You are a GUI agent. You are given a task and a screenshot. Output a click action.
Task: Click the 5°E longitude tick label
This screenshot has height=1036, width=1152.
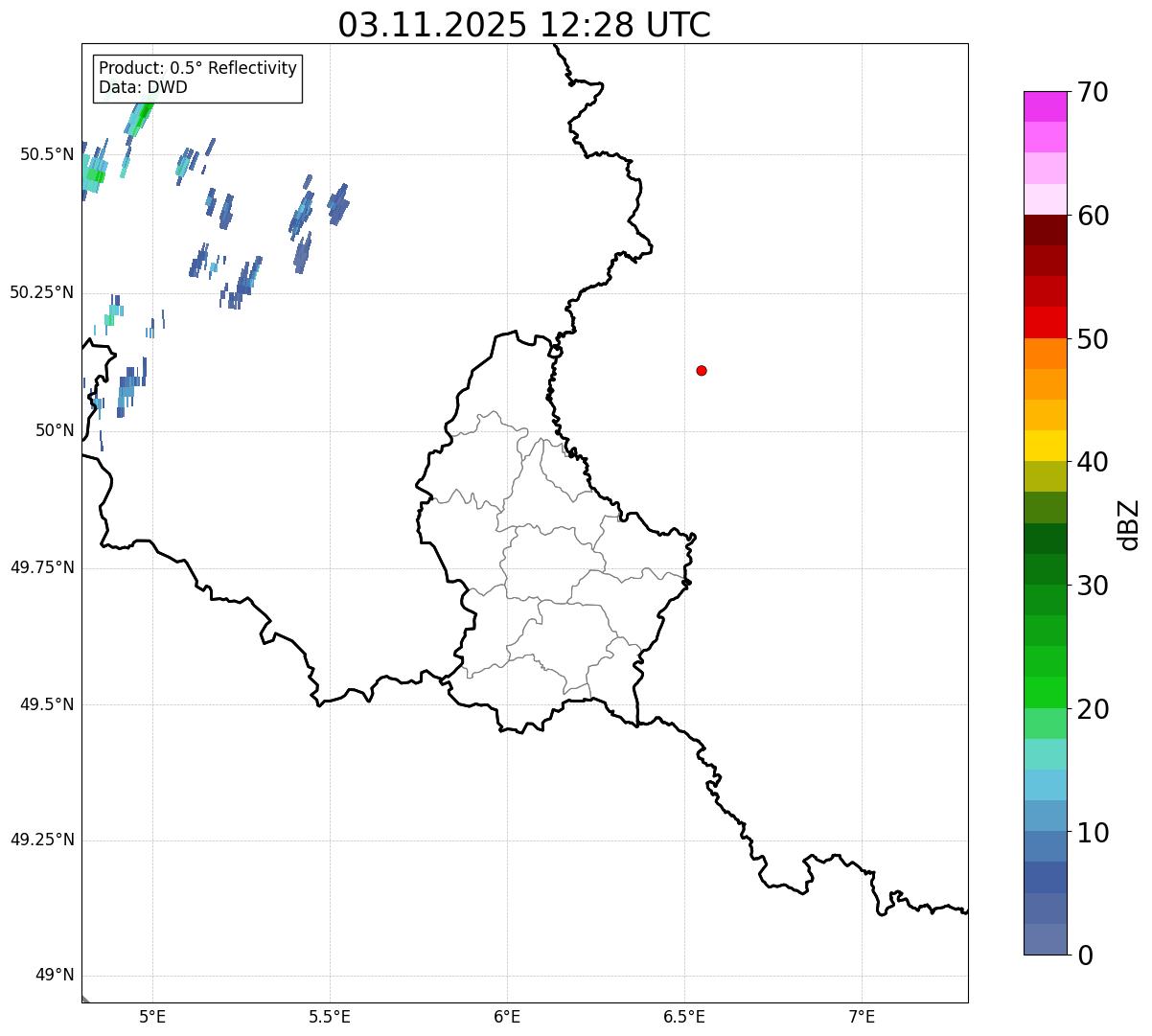pyautogui.click(x=152, y=1016)
